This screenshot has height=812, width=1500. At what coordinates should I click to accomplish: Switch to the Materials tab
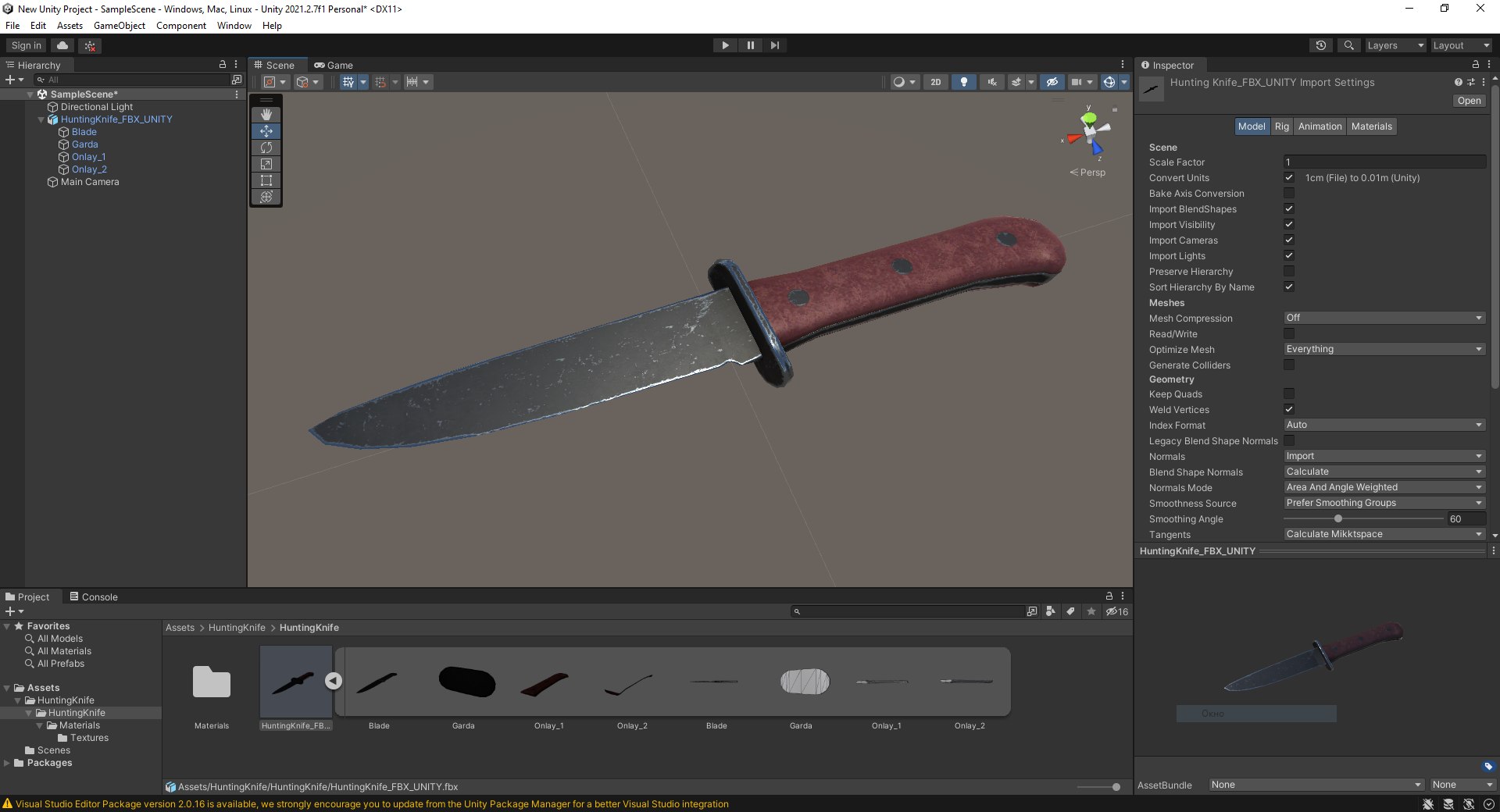coord(1371,126)
